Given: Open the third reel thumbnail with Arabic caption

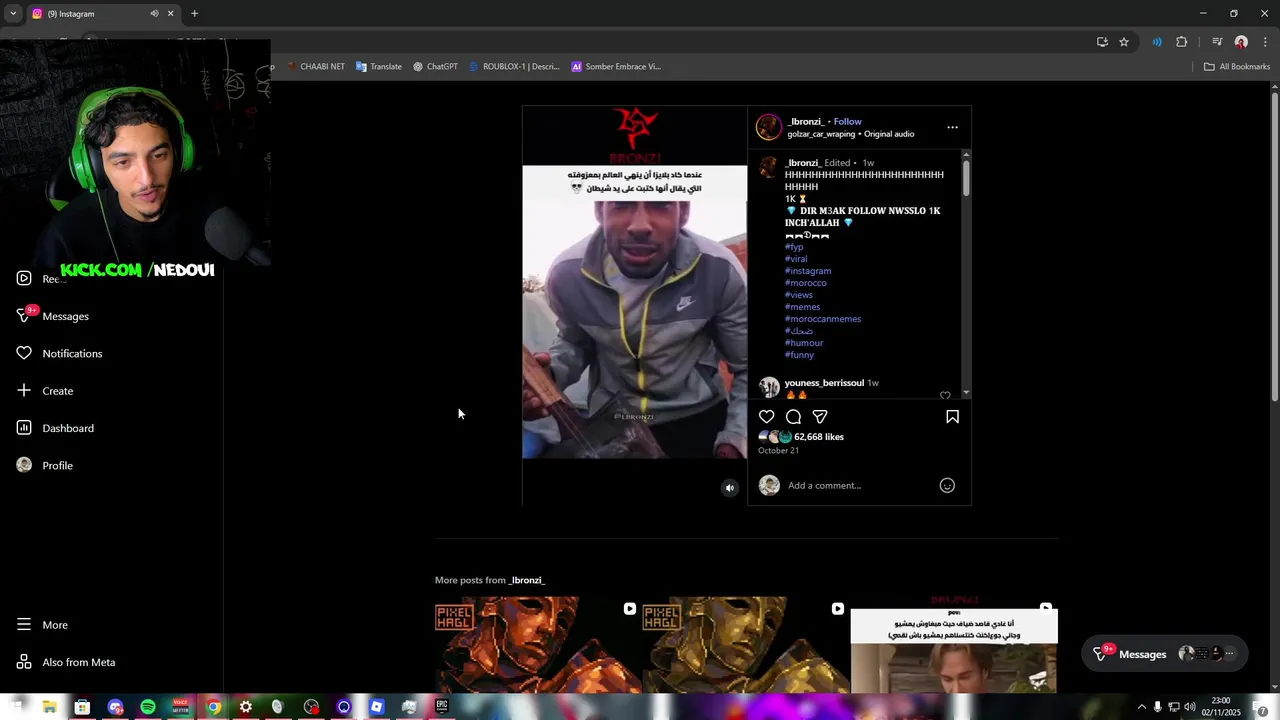Looking at the screenshot, I should [954, 646].
